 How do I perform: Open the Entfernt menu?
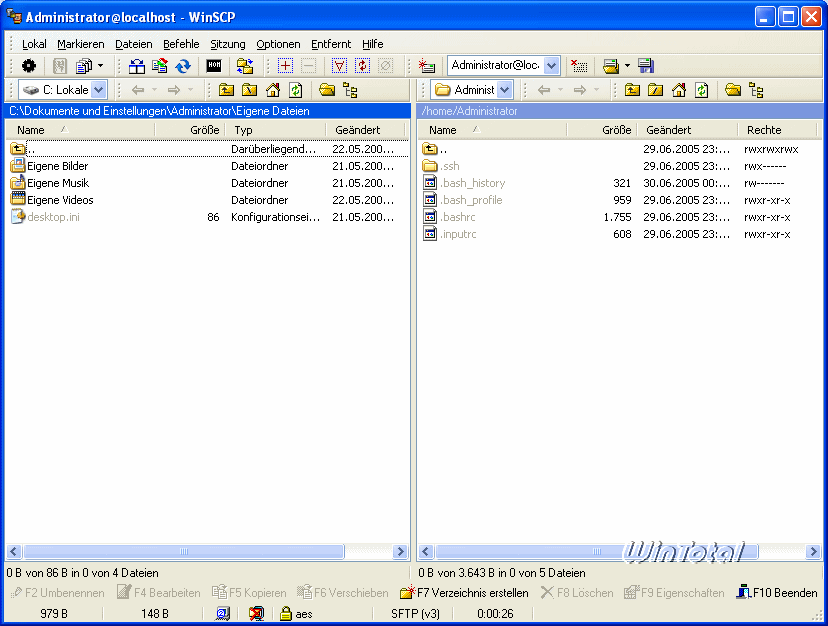(331, 44)
